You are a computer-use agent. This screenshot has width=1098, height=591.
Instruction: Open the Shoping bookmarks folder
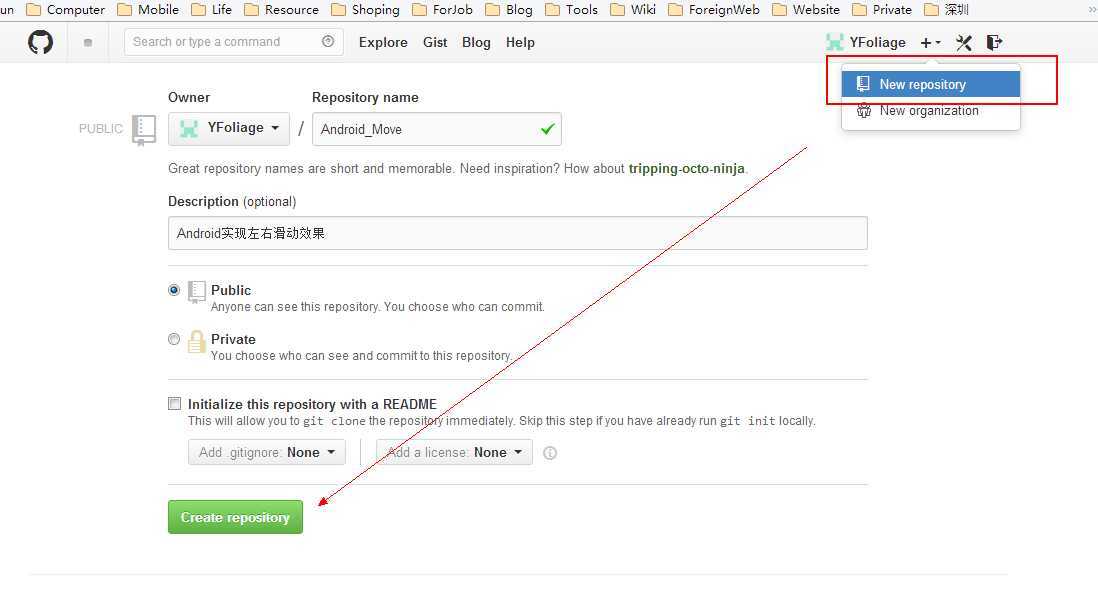[365, 10]
